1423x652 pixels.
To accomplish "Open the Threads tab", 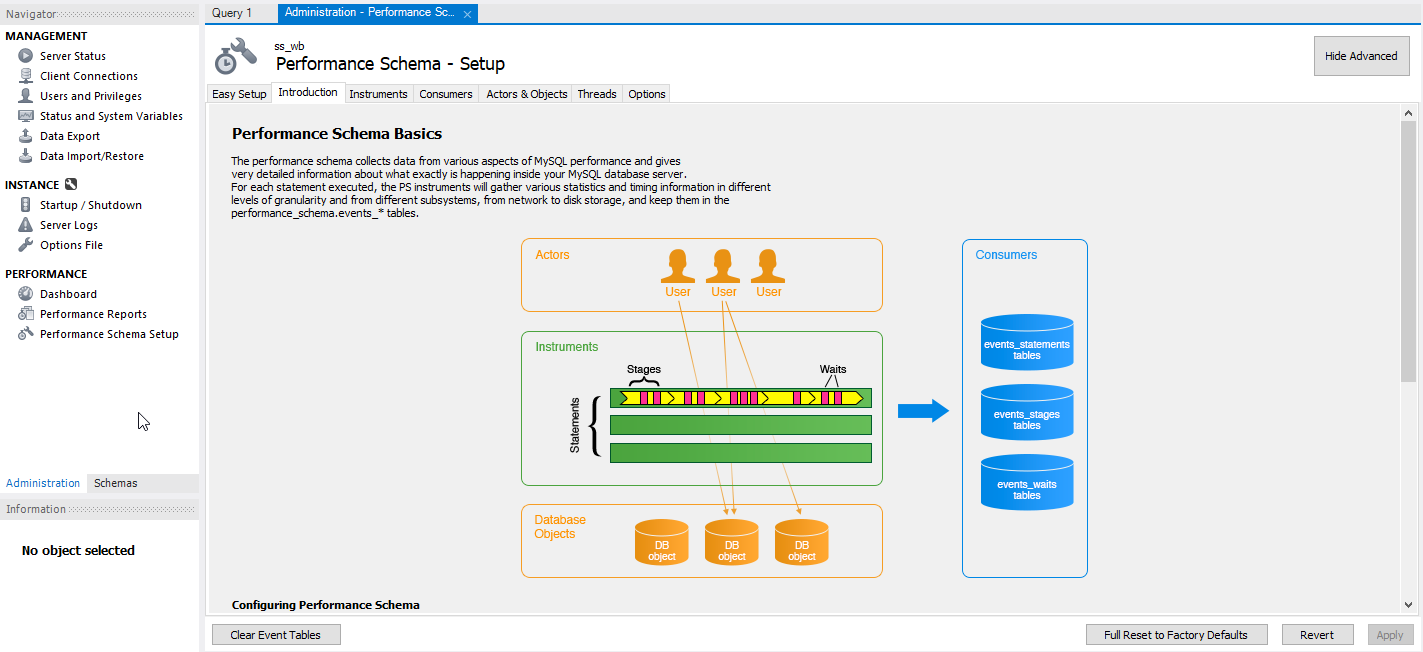I will [x=597, y=94].
